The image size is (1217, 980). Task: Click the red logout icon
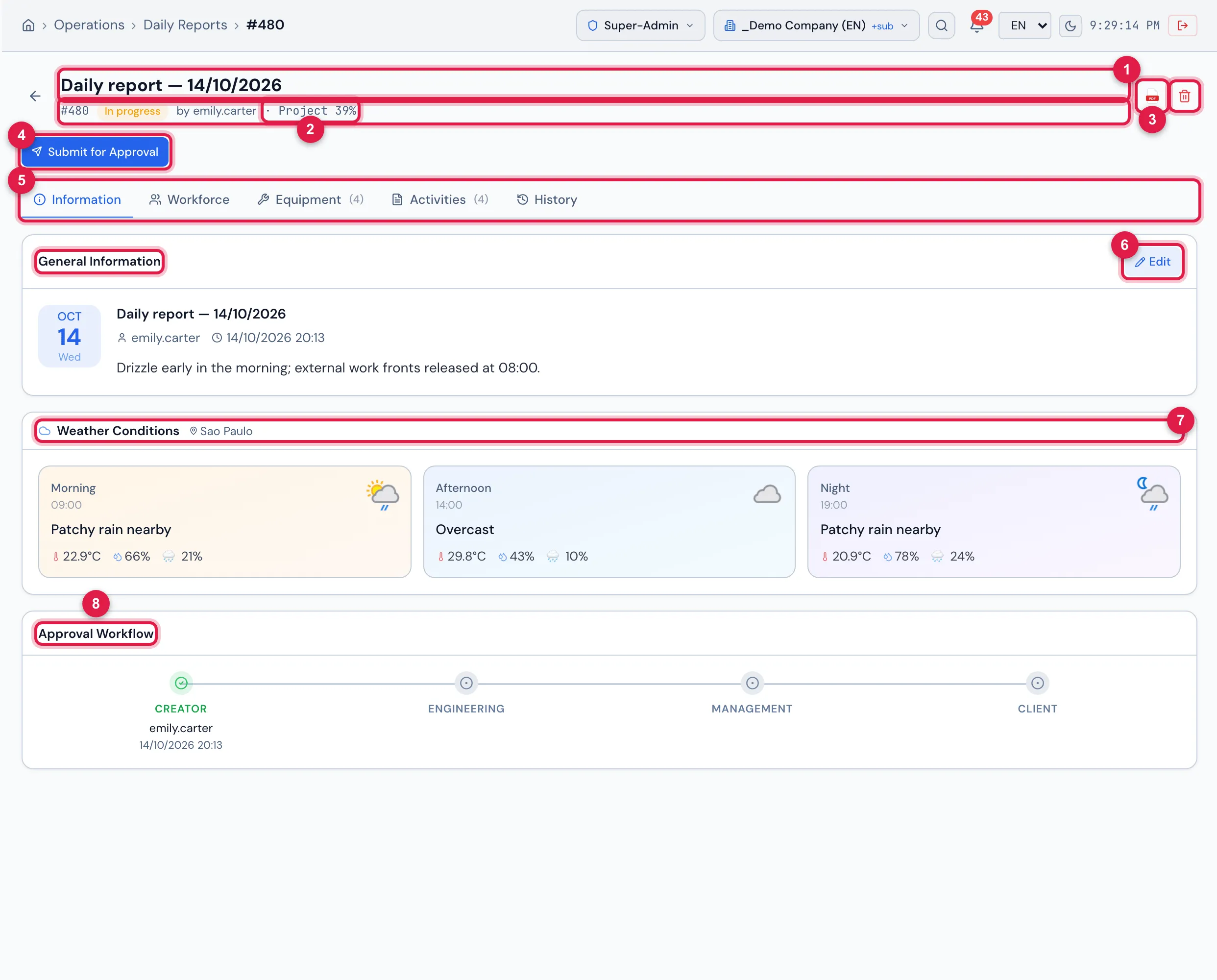pos(1182,25)
